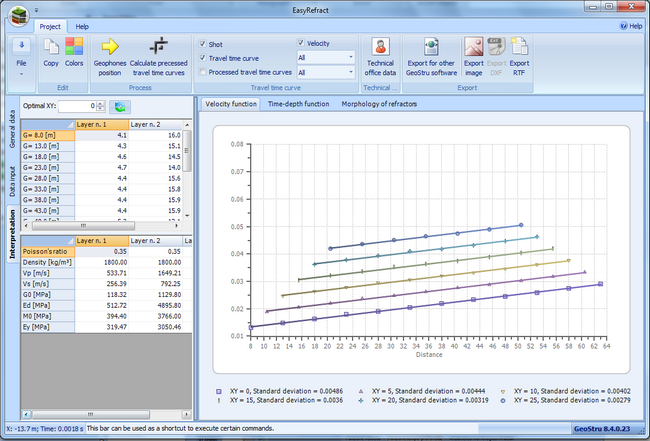Disable the Velocity checkbox
The height and width of the screenshot is (441, 650).
pyautogui.click(x=301, y=43)
